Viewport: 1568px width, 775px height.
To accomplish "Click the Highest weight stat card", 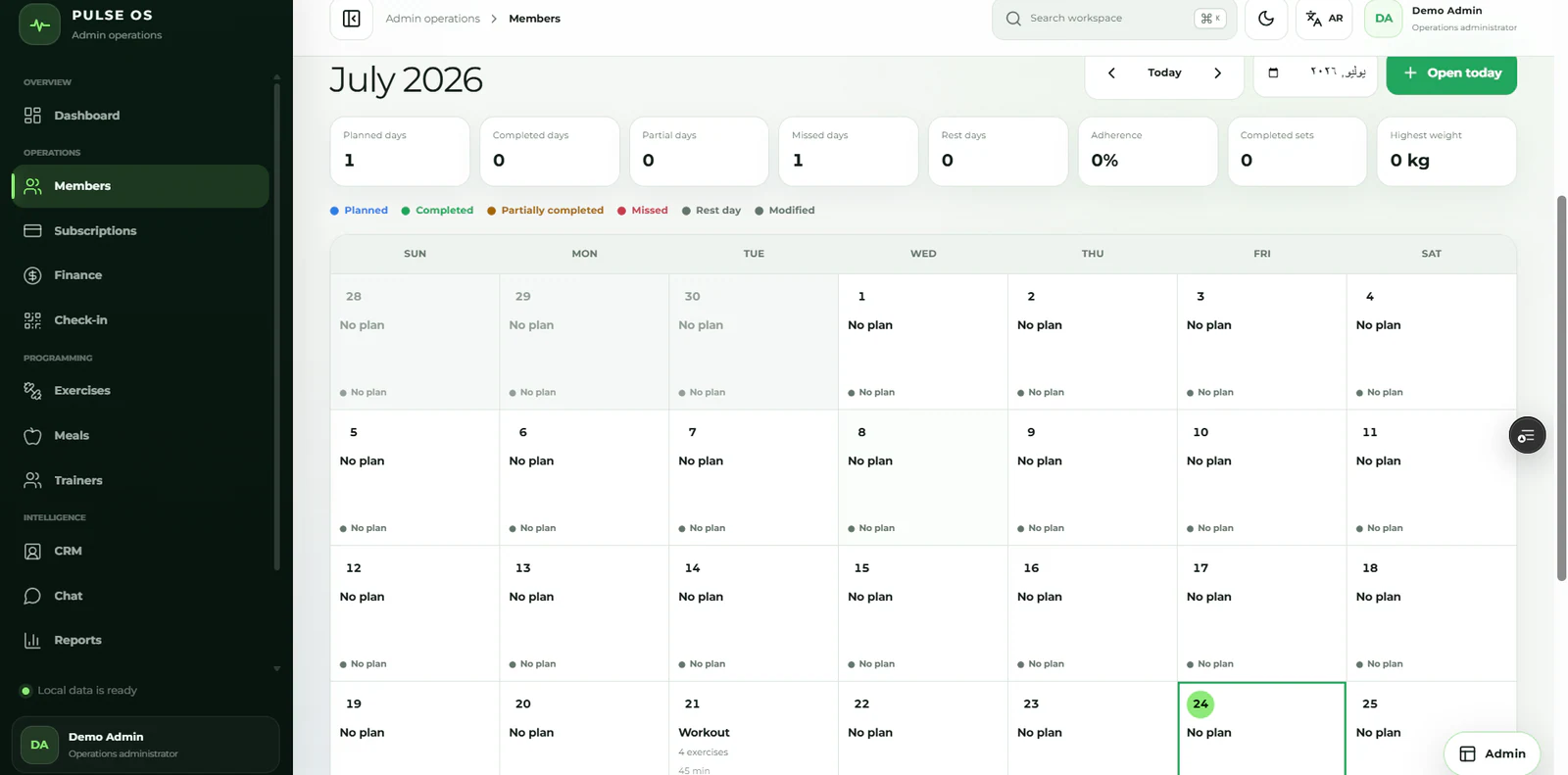I will [1446, 151].
